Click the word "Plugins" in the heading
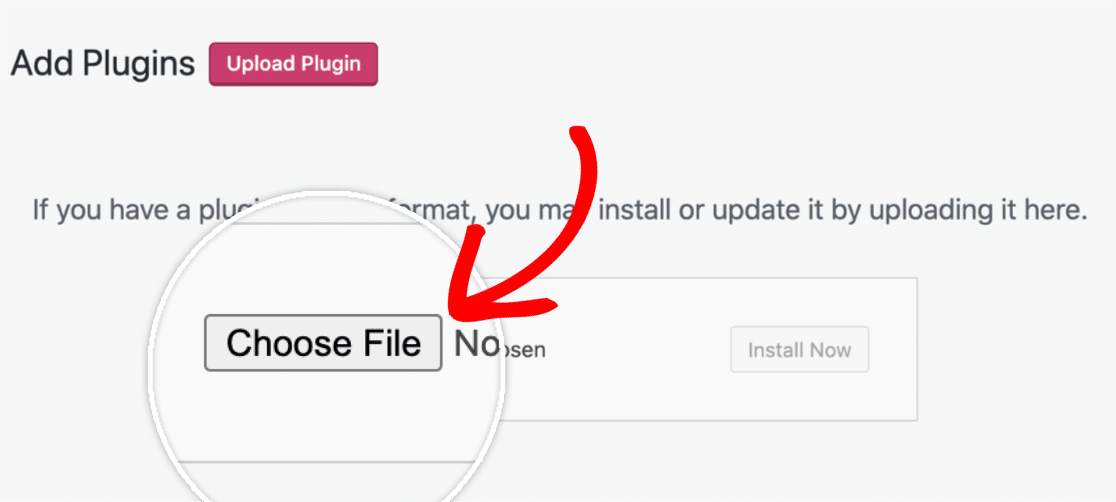 pos(139,64)
